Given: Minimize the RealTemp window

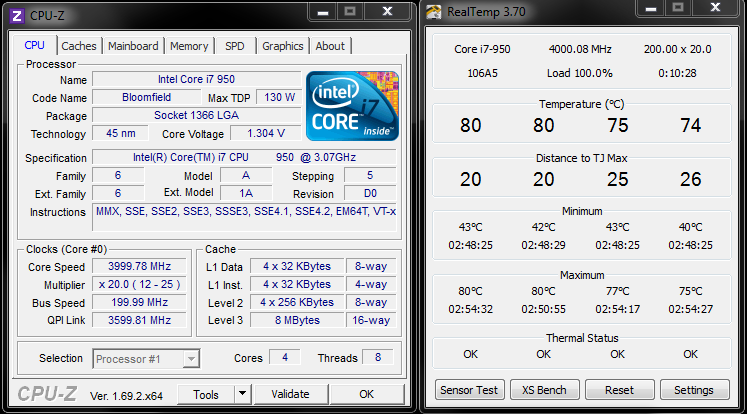Looking at the screenshot, I should (x=651, y=8).
